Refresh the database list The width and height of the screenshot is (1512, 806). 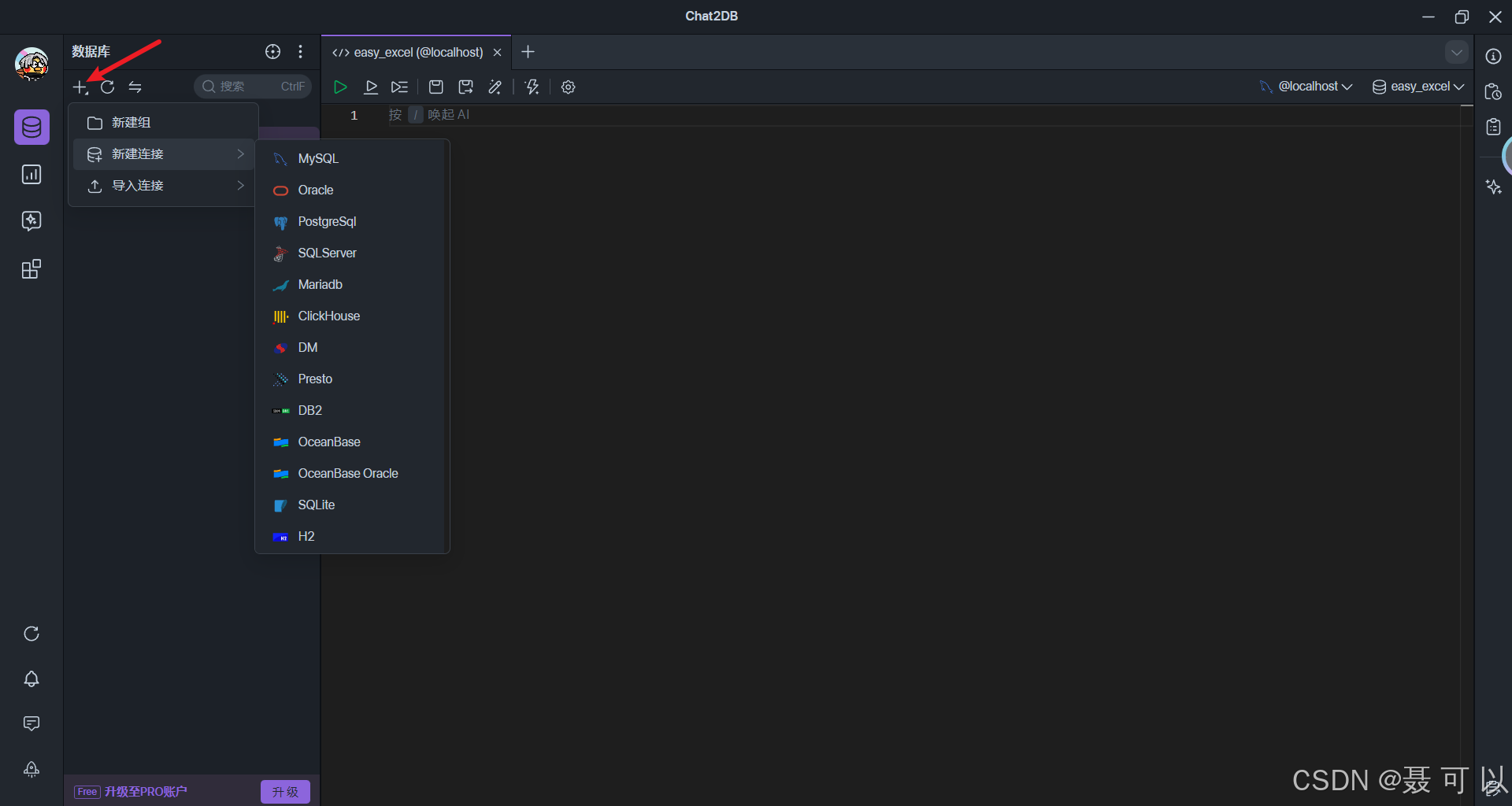(108, 87)
